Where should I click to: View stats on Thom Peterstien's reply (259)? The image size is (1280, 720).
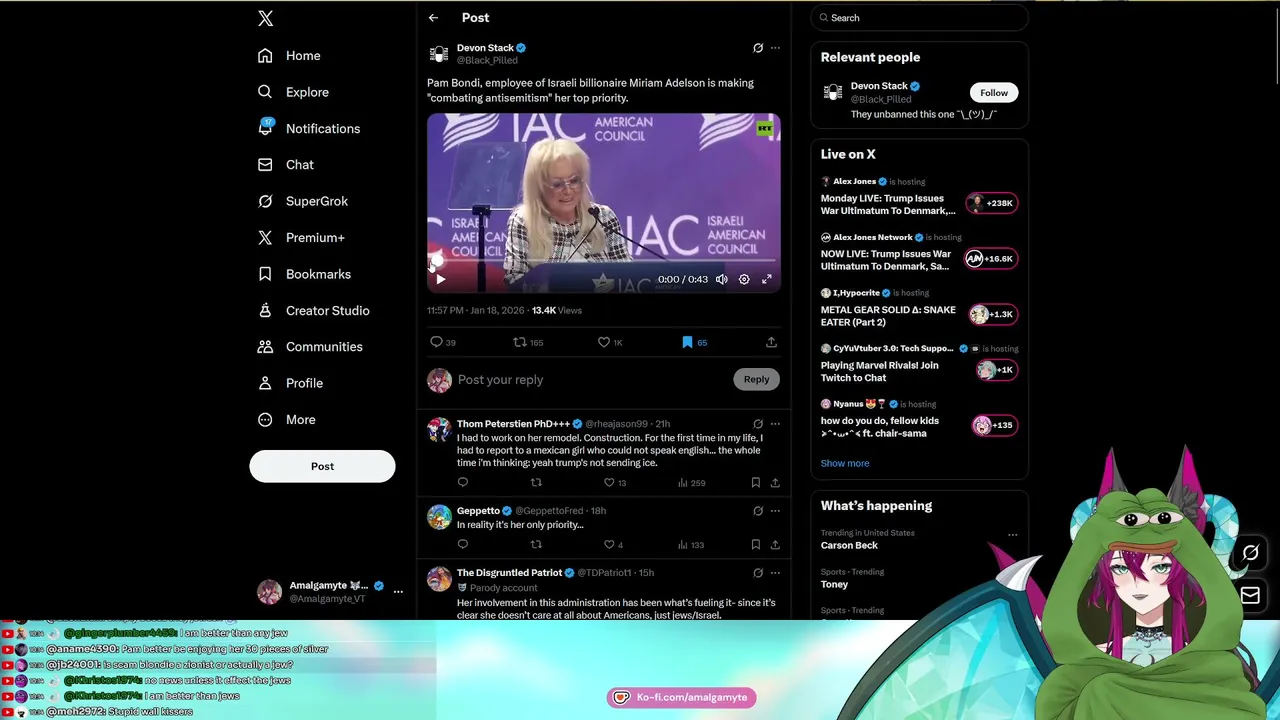tap(691, 483)
